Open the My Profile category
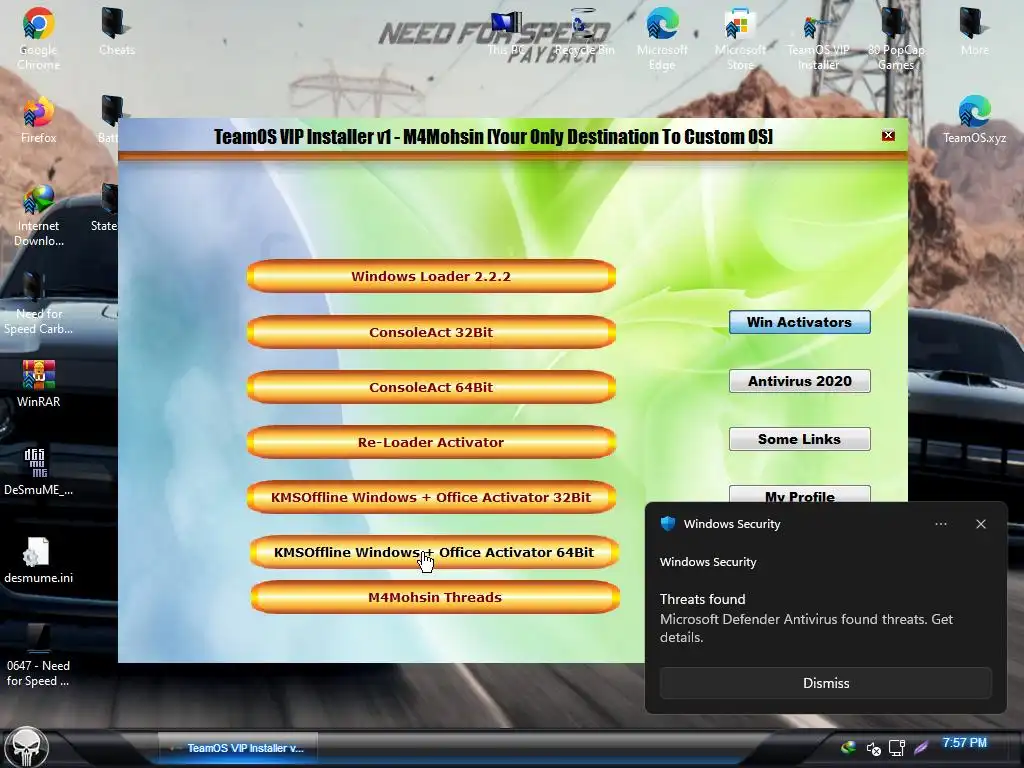 click(799, 494)
